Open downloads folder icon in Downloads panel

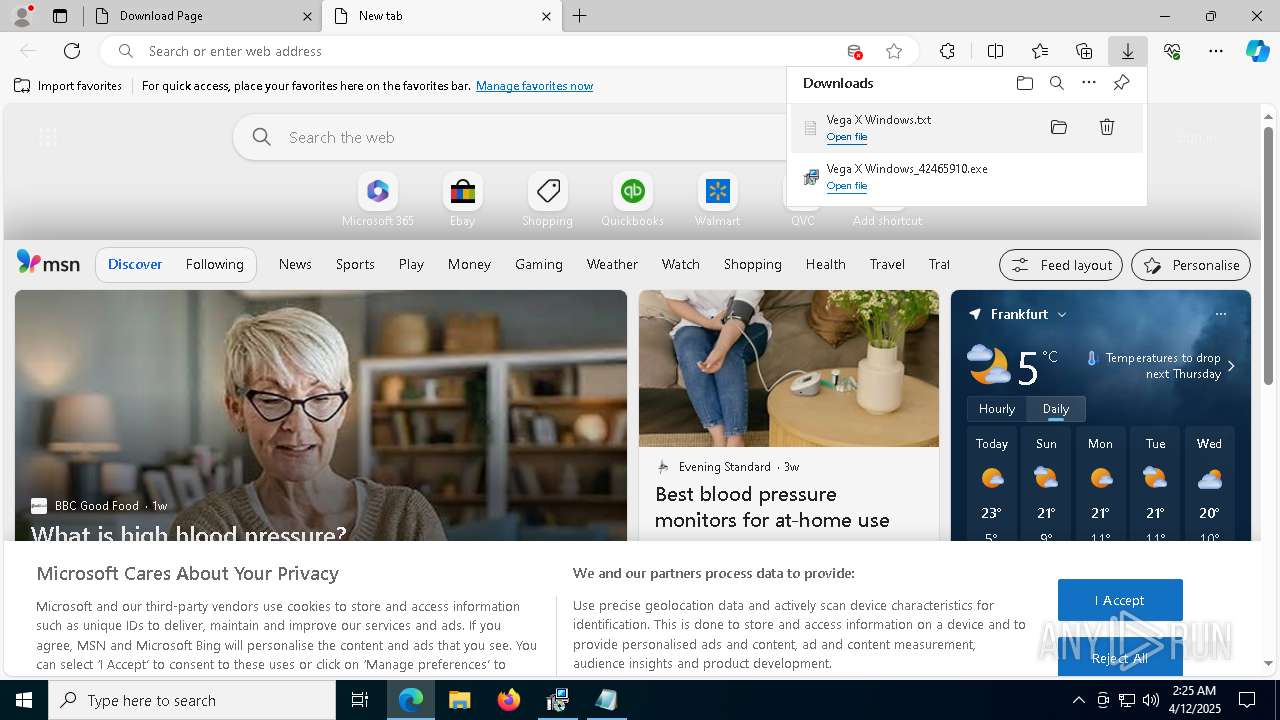point(1025,83)
